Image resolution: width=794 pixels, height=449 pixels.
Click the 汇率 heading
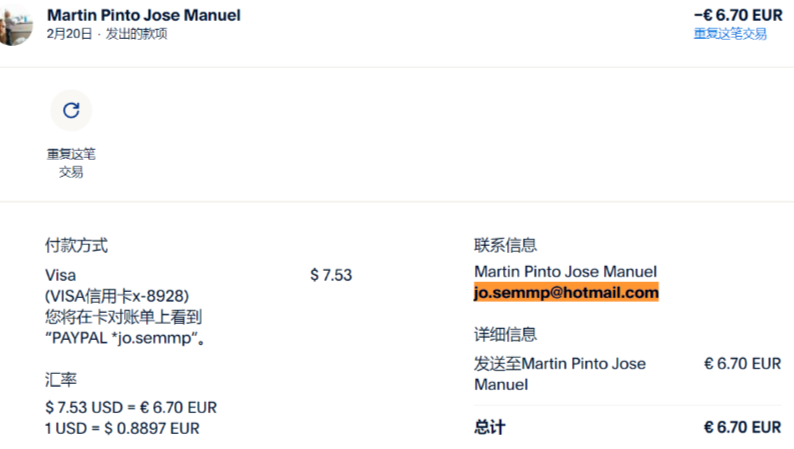61,380
